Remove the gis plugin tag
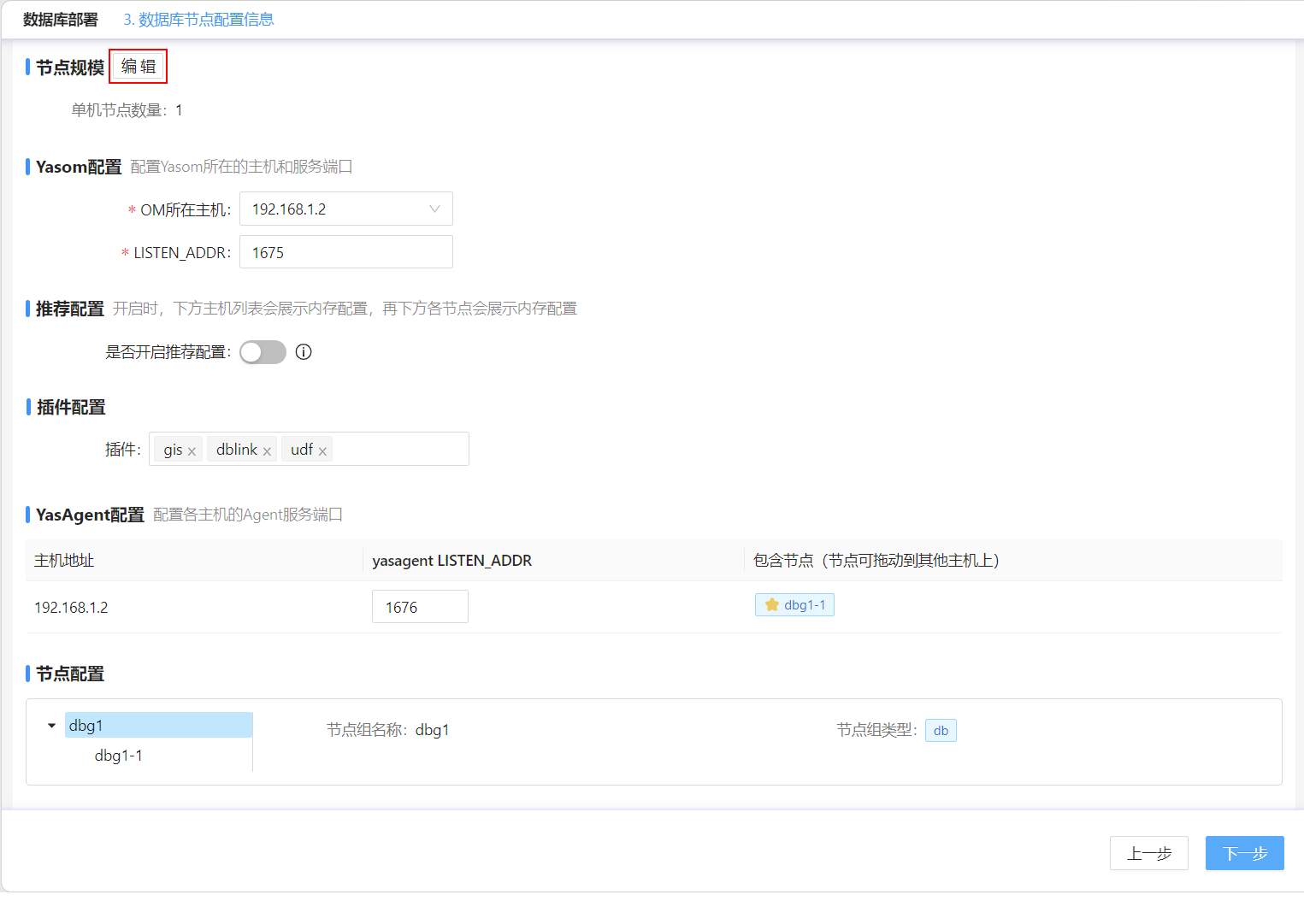Viewport: 1304px width, 924px height. 192,451
